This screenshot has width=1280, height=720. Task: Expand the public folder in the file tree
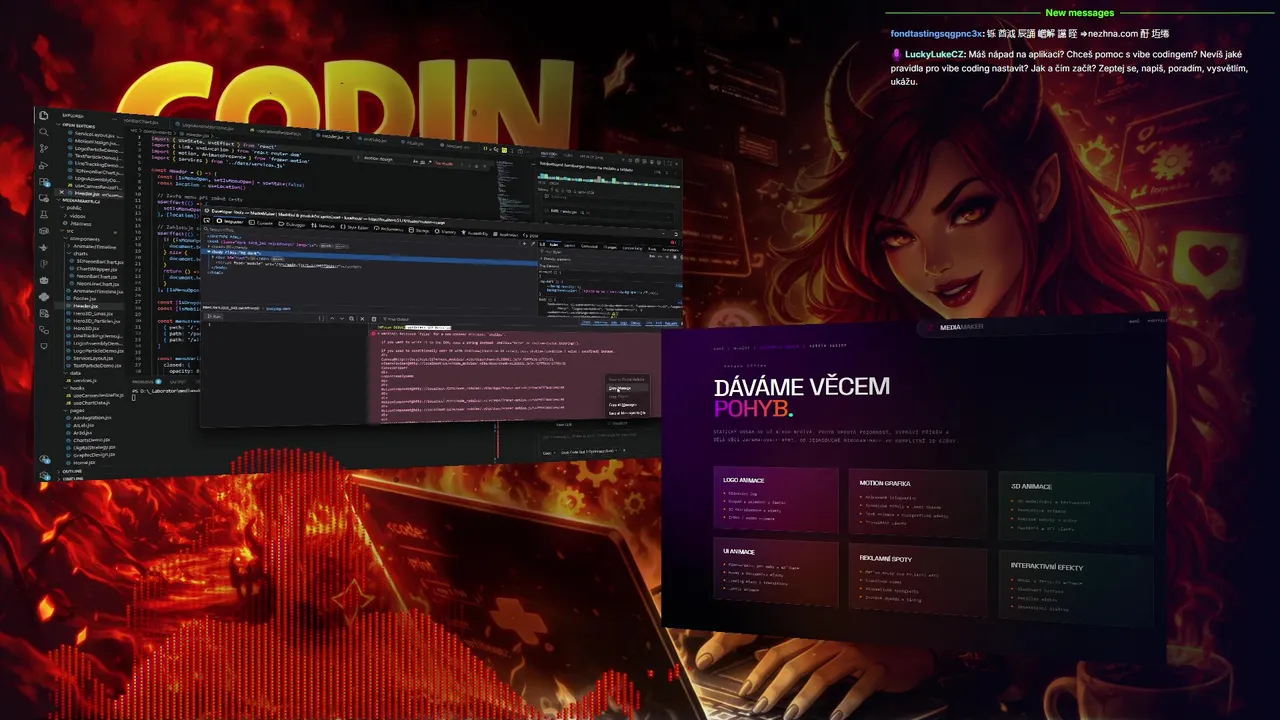(x=73, y=208)
